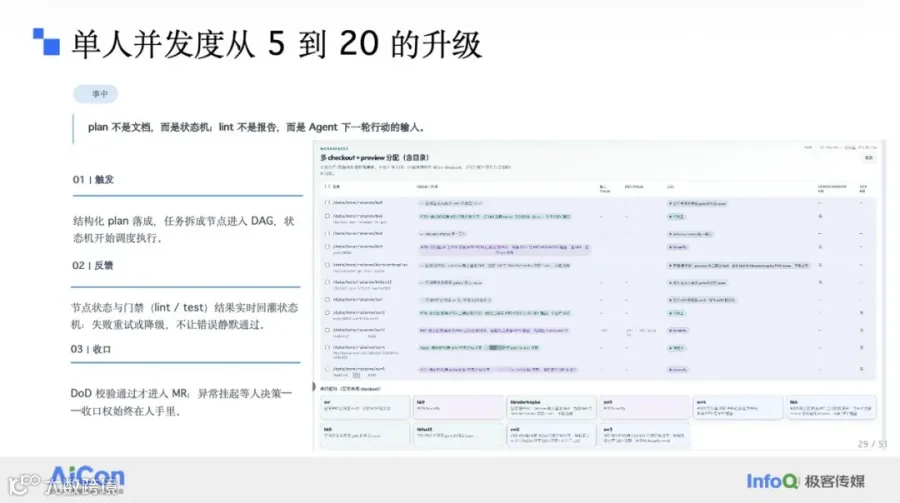This screenshot has width=900, height=503.
Task: Click the page number '29 / 51'
Action: [x=872, y=444]
